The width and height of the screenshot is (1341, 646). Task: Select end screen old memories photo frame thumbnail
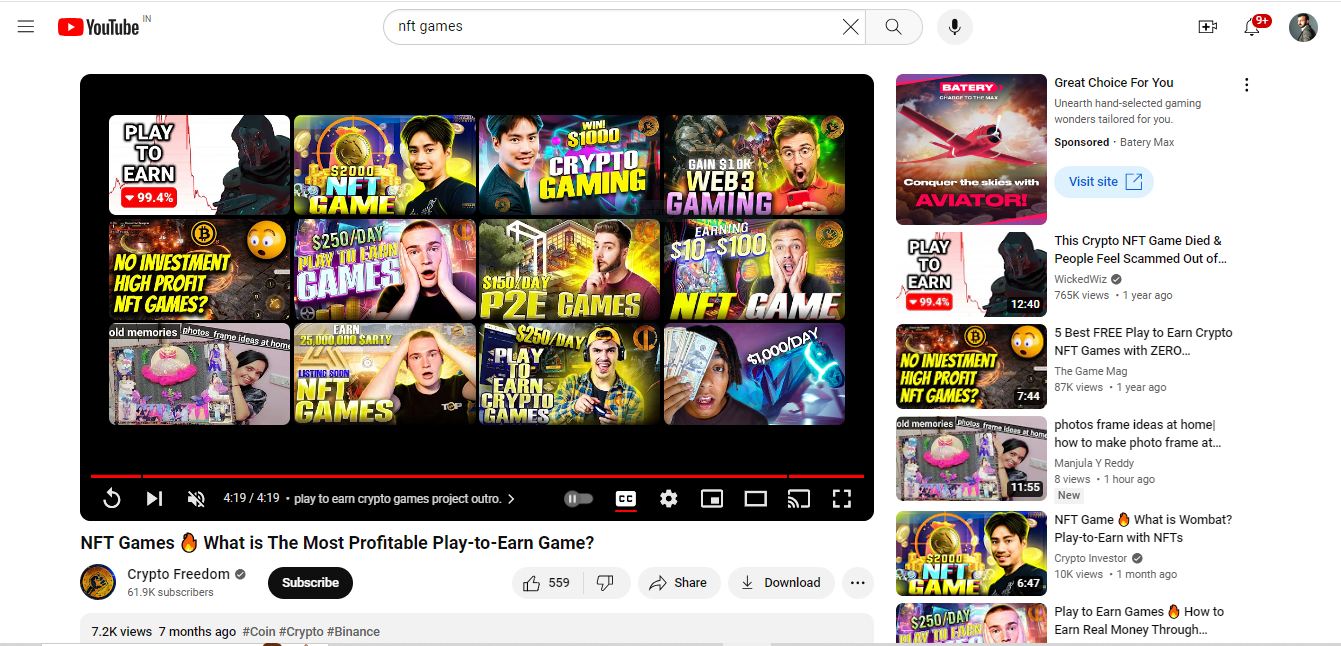point(199,374)
